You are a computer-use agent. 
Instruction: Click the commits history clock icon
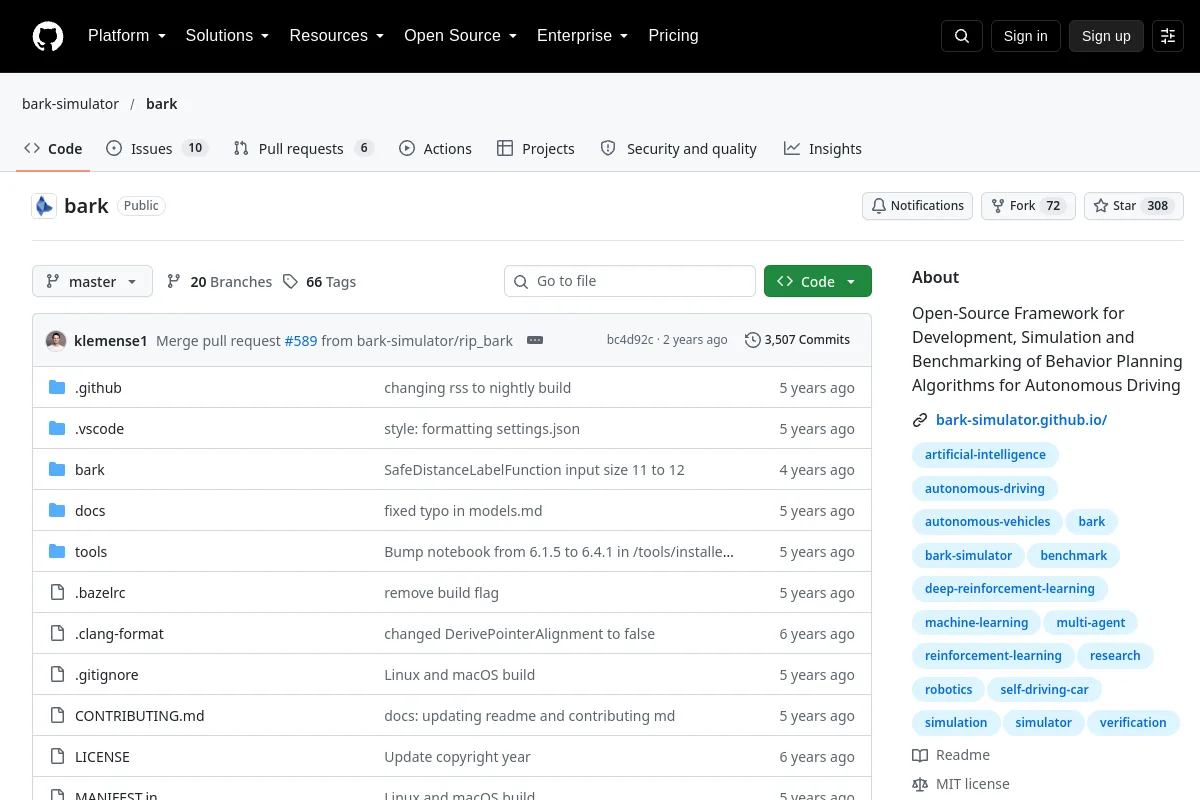tap(753, 340)
